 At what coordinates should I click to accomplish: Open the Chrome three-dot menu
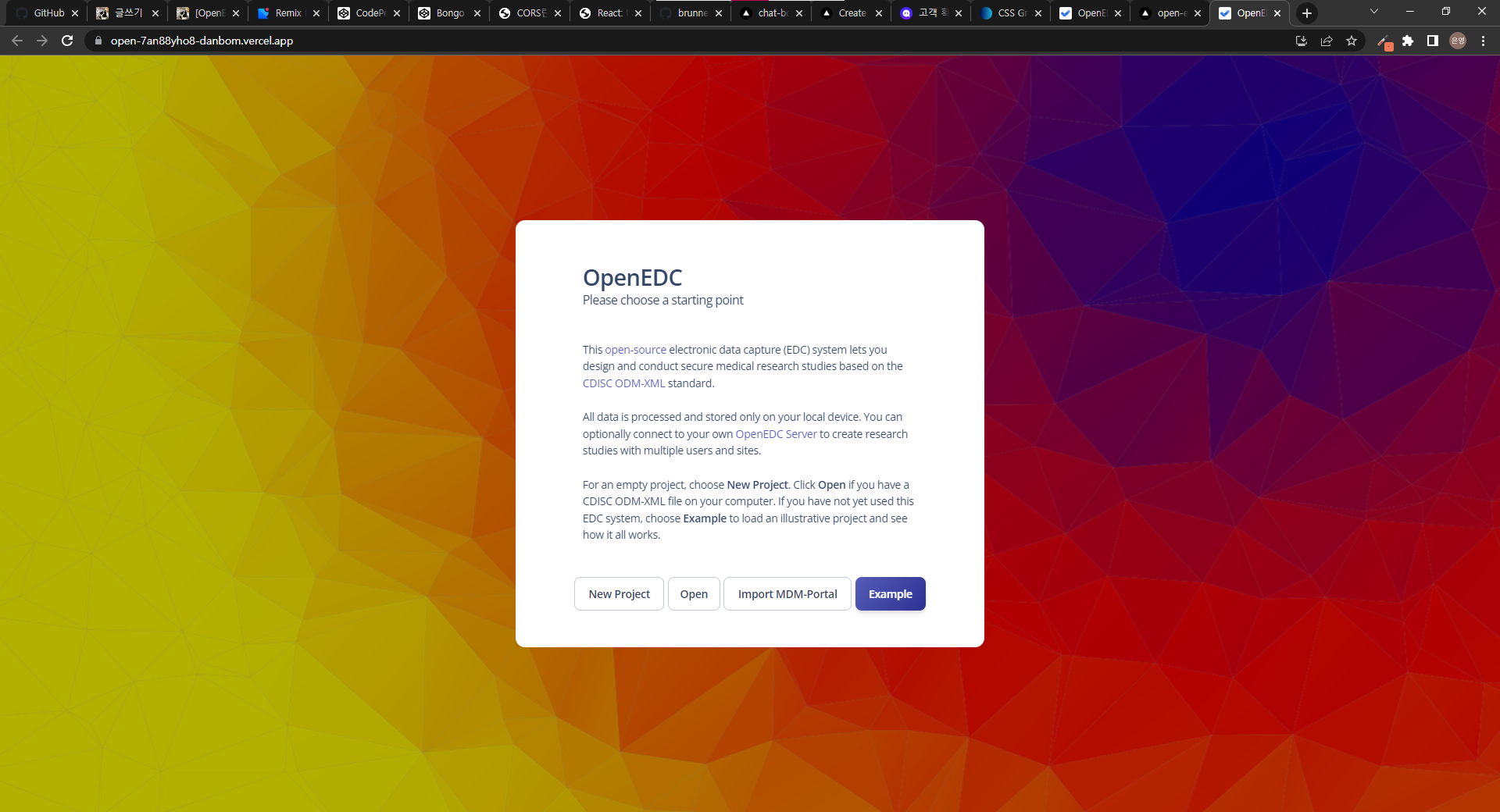click(x=1483, y=41)
